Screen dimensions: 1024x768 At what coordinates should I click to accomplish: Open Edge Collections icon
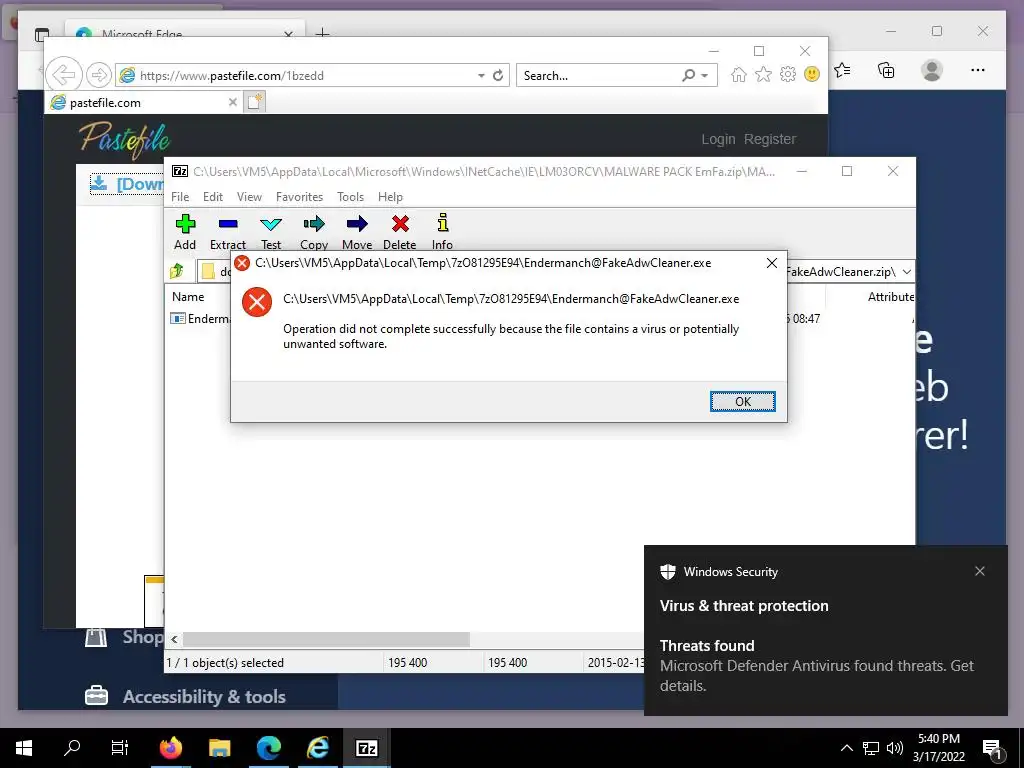coord(886,70)
